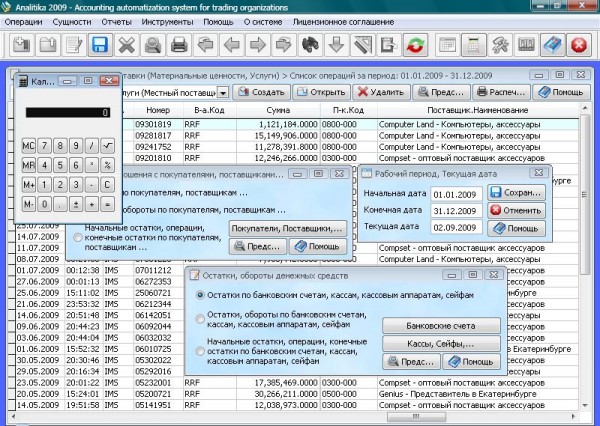Viewport: 600px width, 426px height.
Task: Click the green-red refresh arrows icon
Action: pos(415,45)
